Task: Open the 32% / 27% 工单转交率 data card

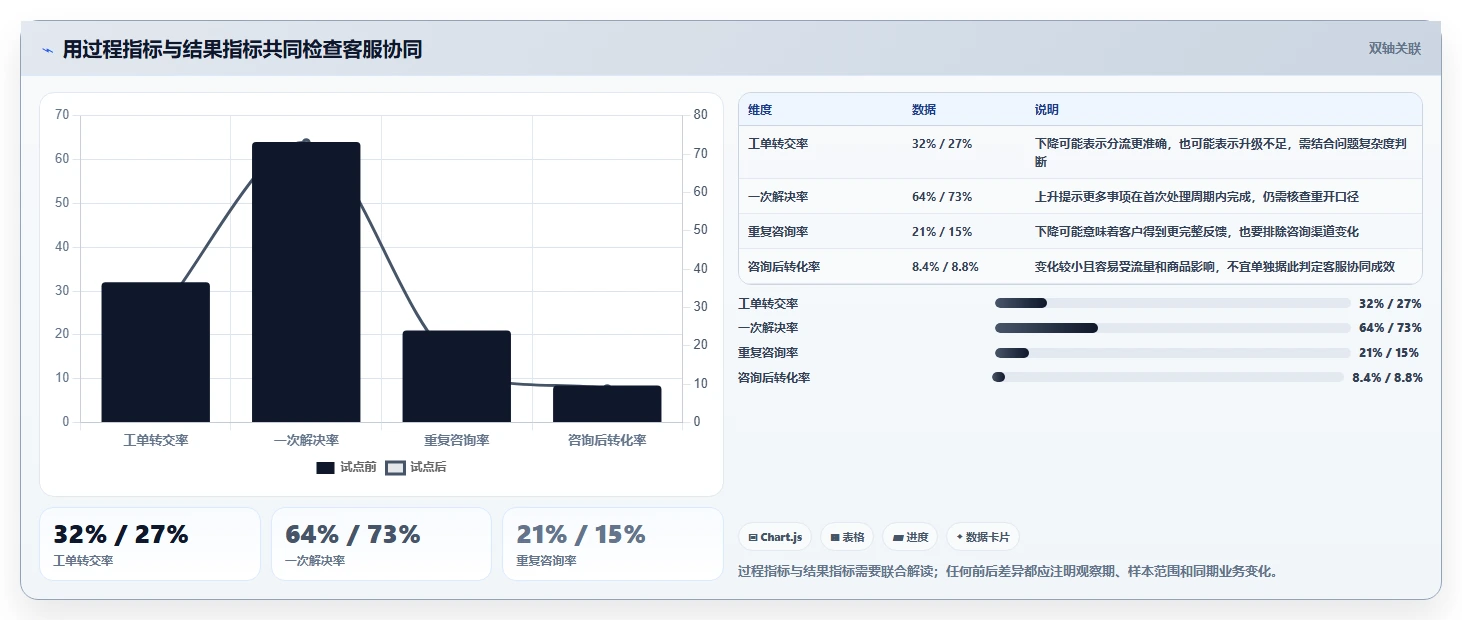Action: coord(150,544)
